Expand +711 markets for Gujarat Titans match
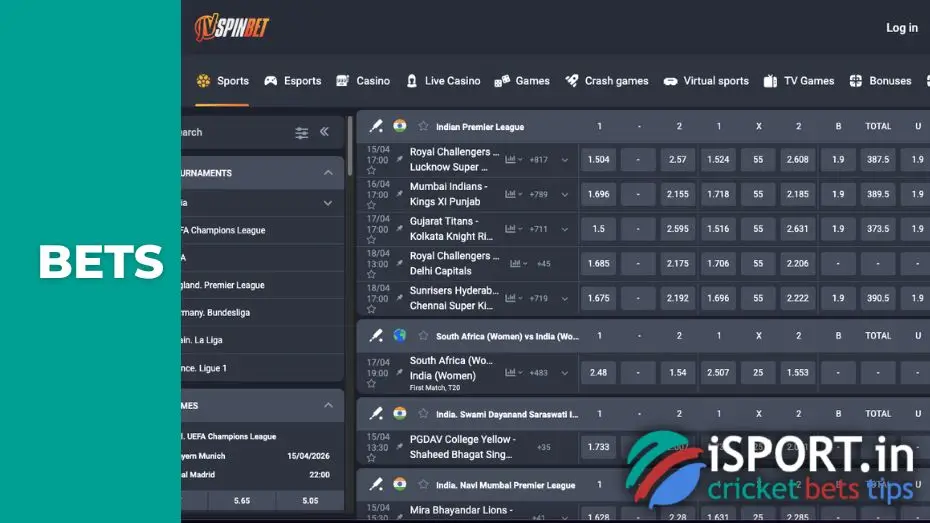Screen dimensions: 930x523 (565, 229)
